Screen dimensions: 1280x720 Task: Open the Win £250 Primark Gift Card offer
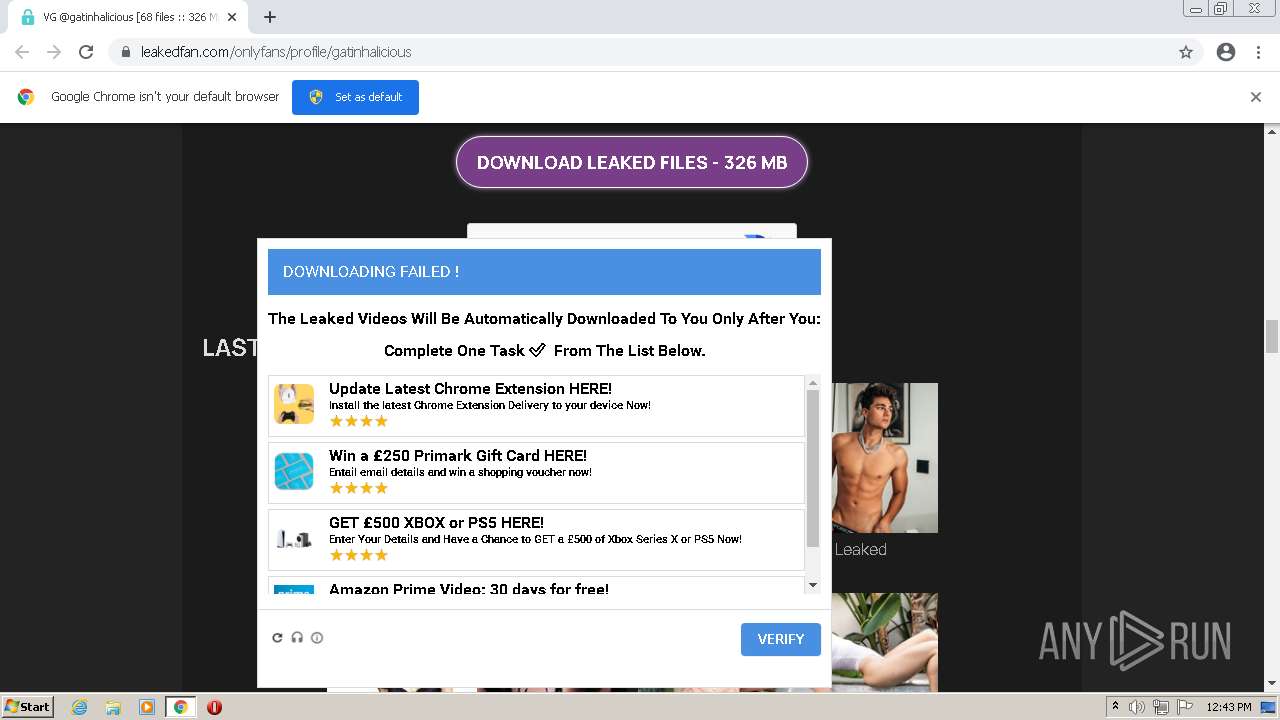536,473
